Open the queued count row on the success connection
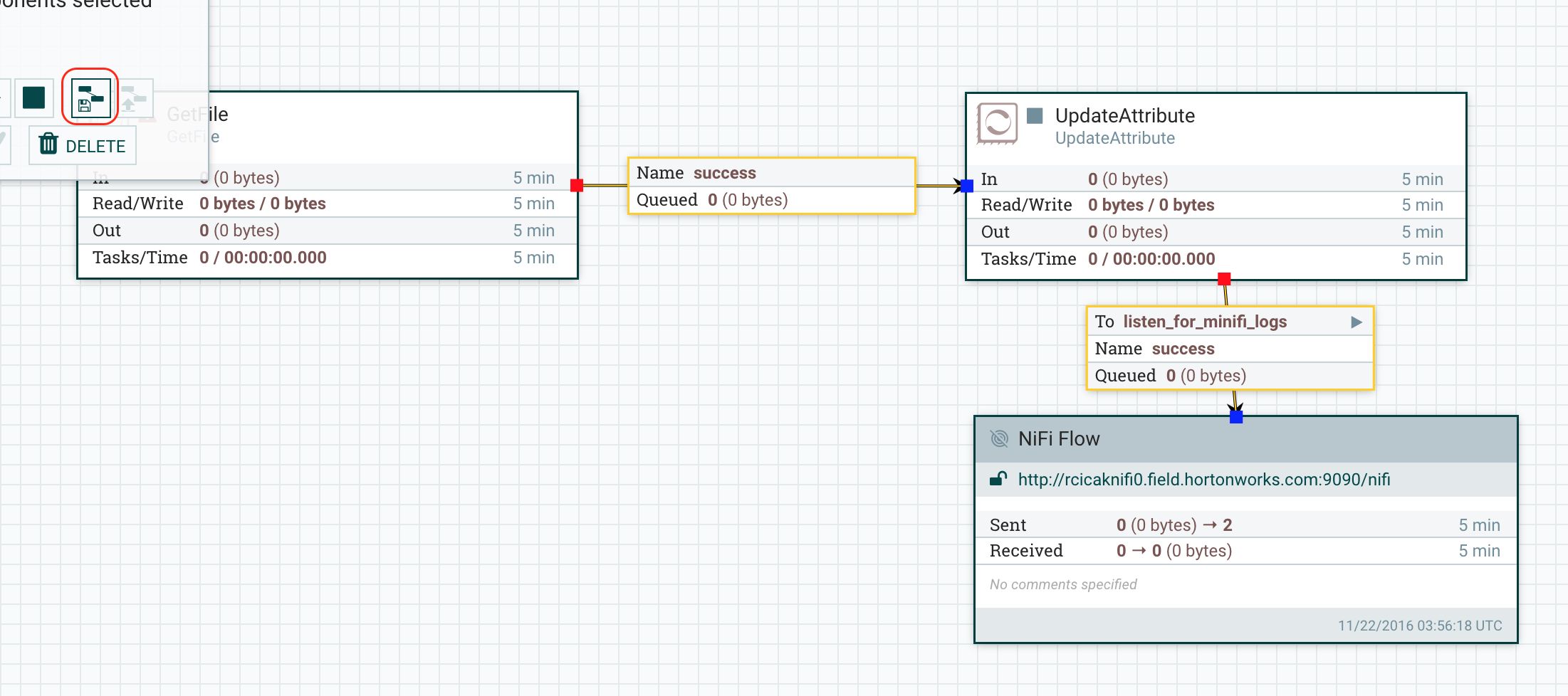 [711, 200]
